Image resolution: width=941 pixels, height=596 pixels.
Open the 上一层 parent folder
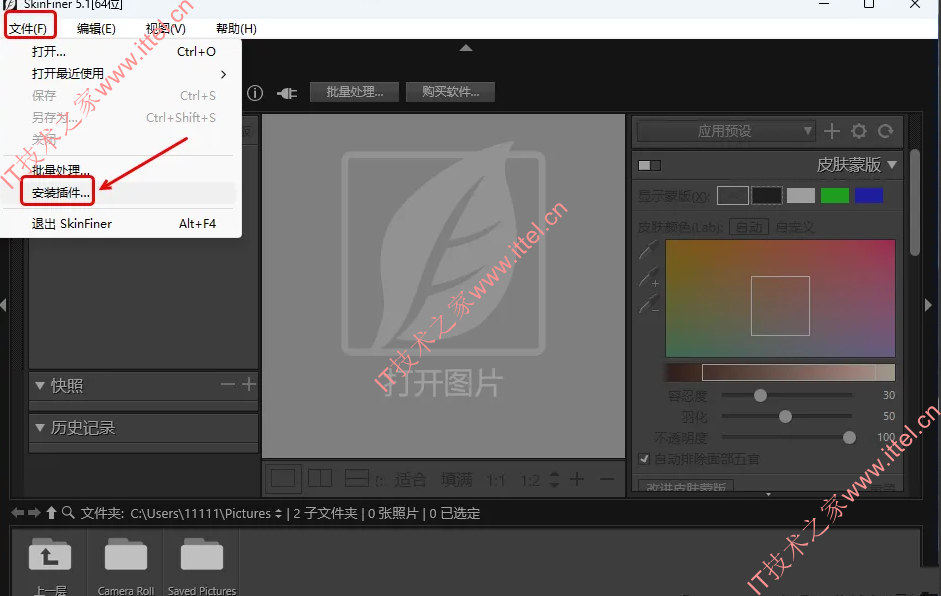(50, 565)
